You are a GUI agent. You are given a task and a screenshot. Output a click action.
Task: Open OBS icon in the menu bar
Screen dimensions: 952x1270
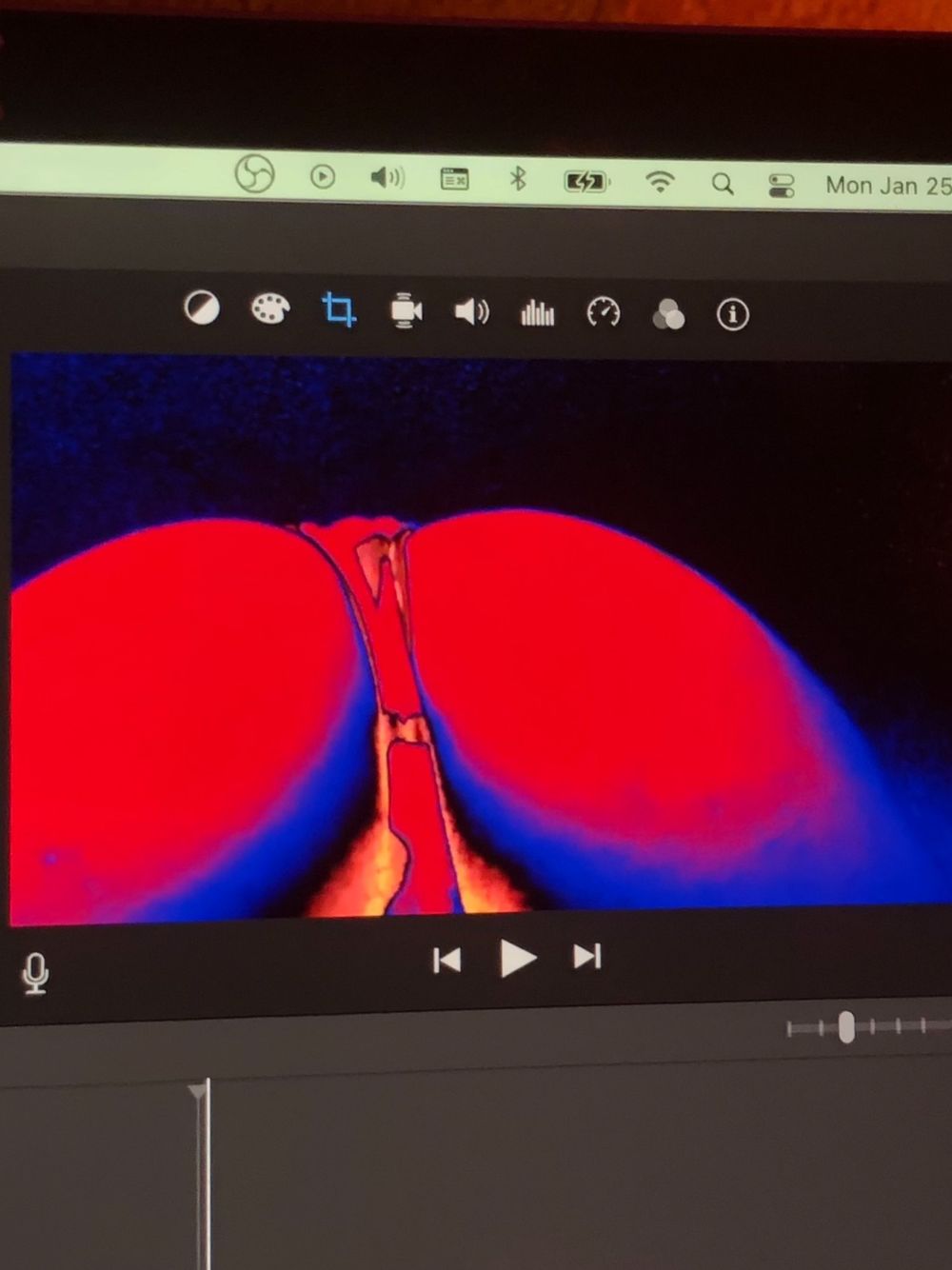tap(254, 174)
